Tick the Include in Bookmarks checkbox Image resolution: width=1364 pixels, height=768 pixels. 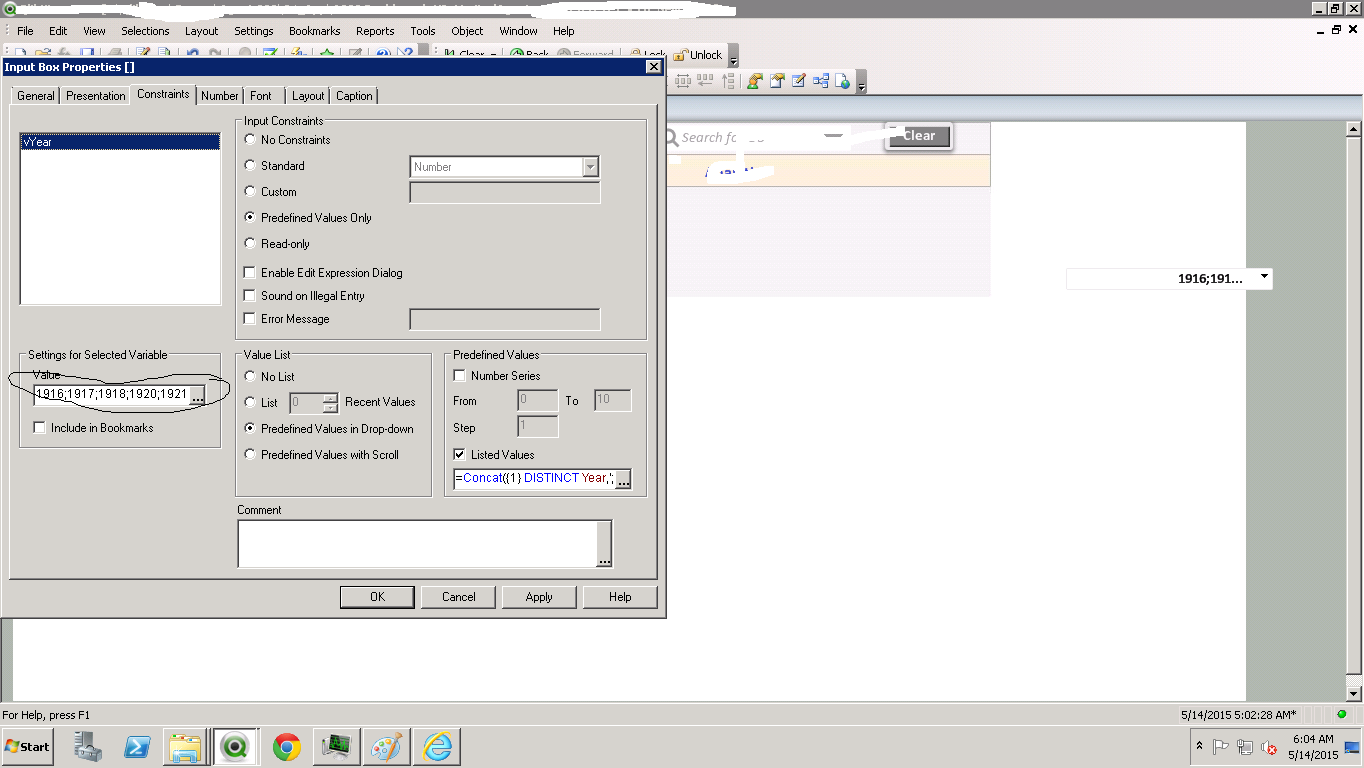coord(40,428)
